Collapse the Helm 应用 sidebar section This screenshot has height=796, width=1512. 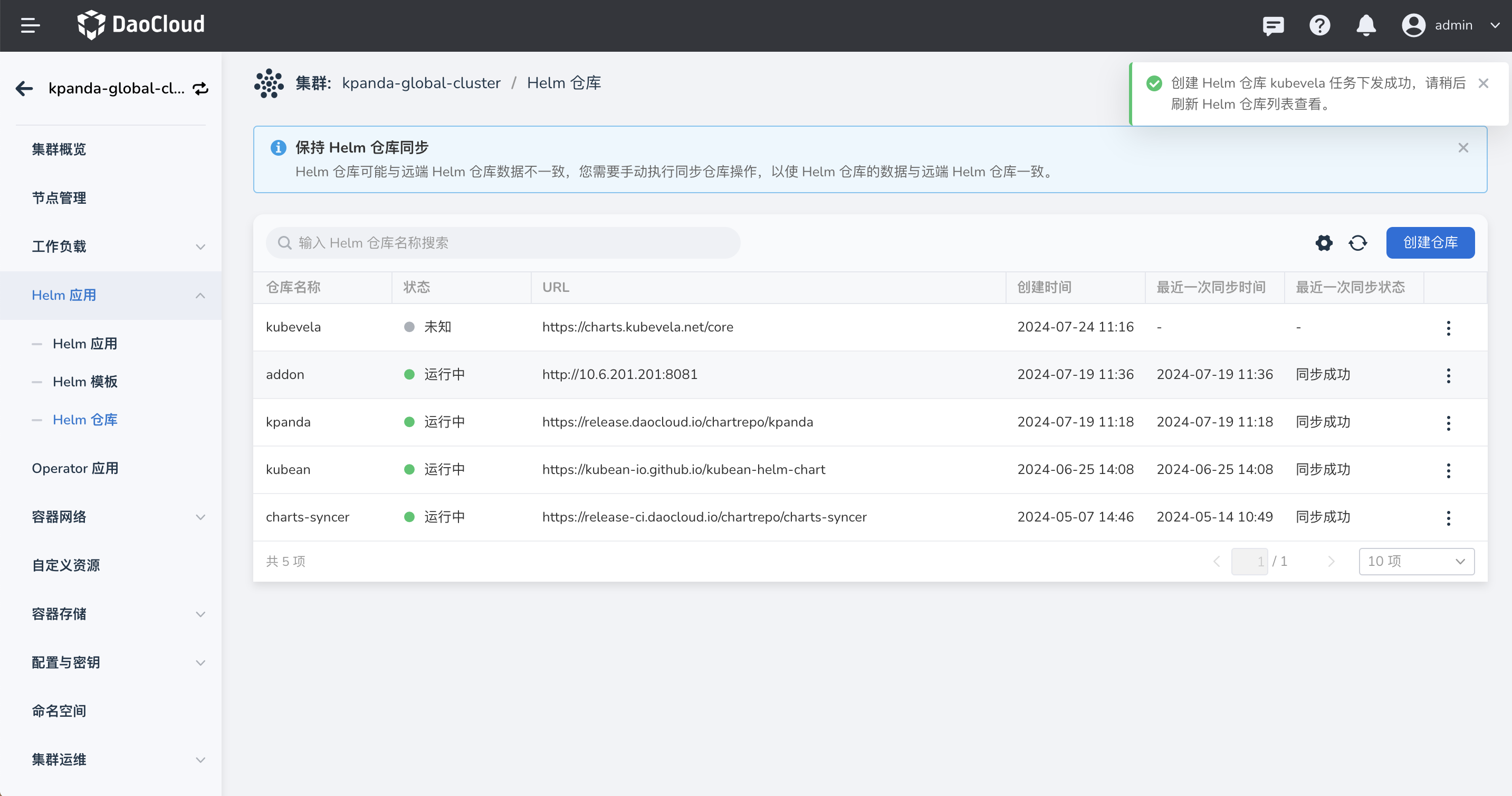click(200, 296)
